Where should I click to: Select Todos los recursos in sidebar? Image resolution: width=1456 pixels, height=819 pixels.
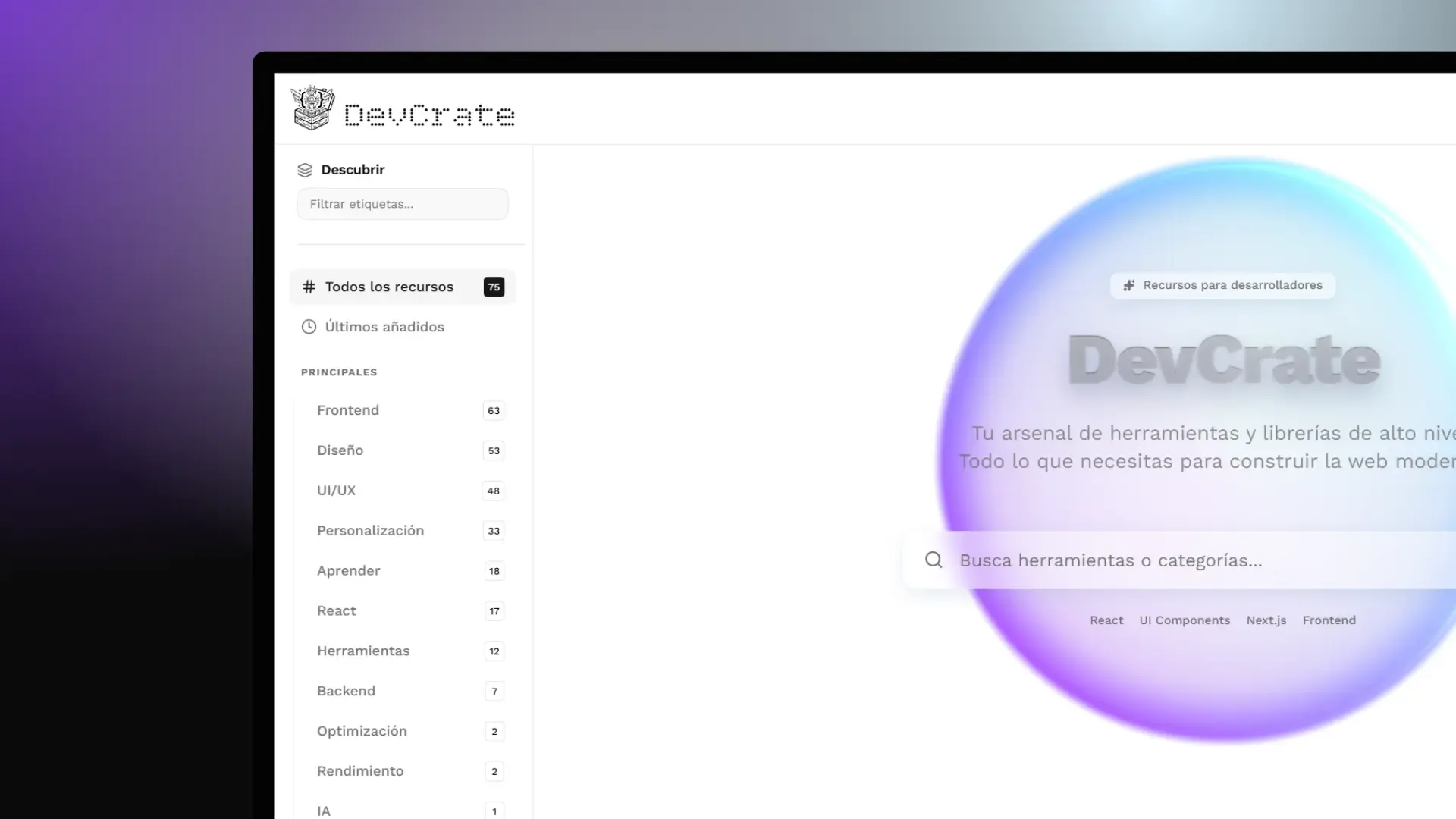[x=389, y=287]
